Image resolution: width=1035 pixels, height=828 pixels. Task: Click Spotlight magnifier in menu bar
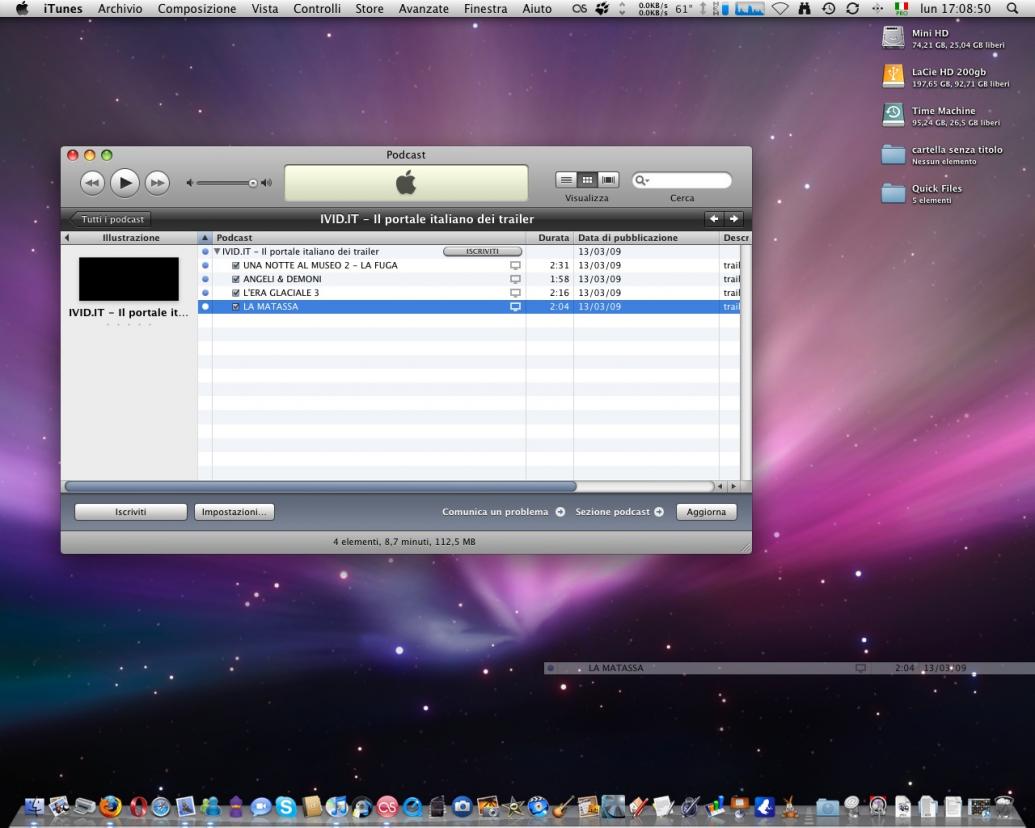point(1012,9)
